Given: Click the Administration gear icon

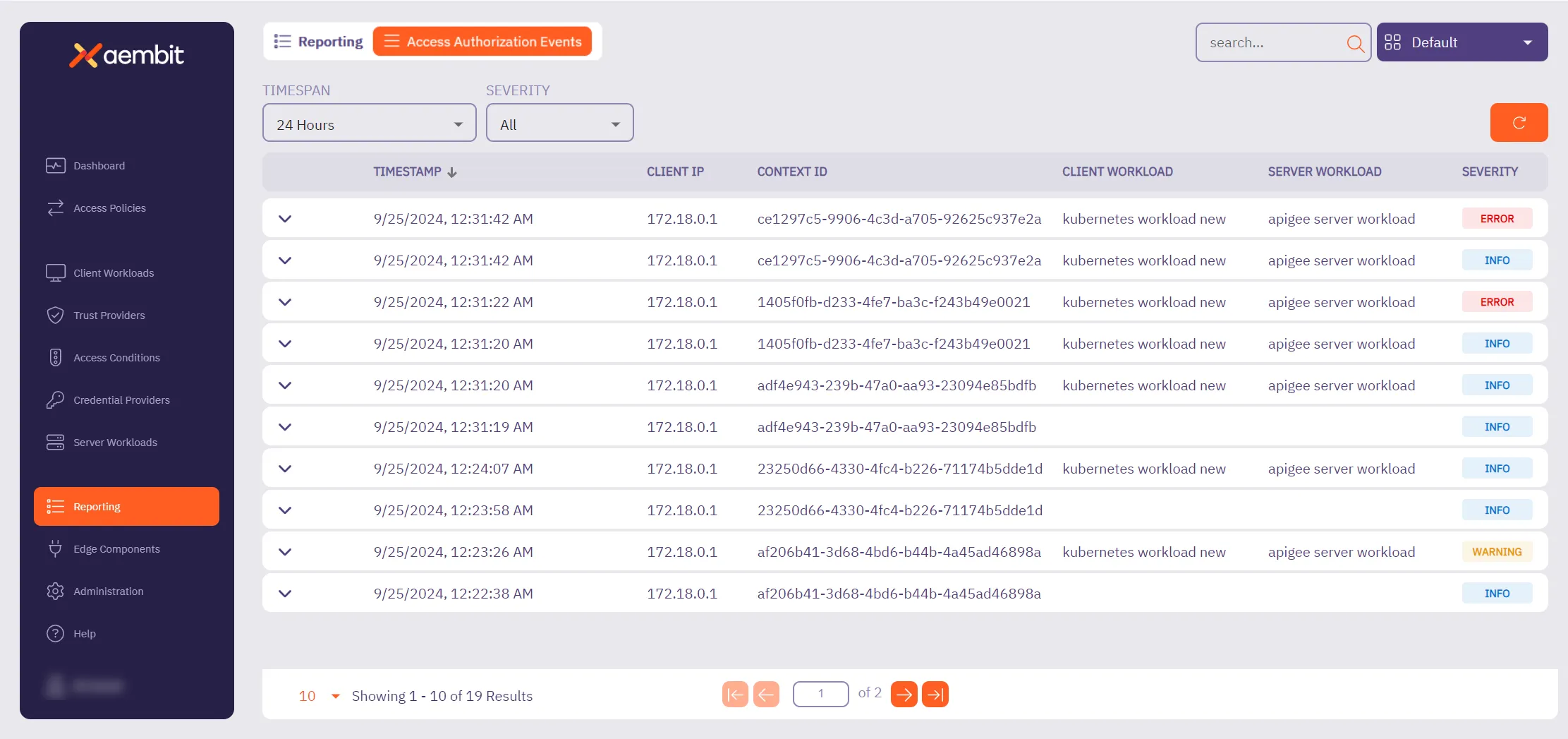Looking at the screenshot, I should (56, 591).
